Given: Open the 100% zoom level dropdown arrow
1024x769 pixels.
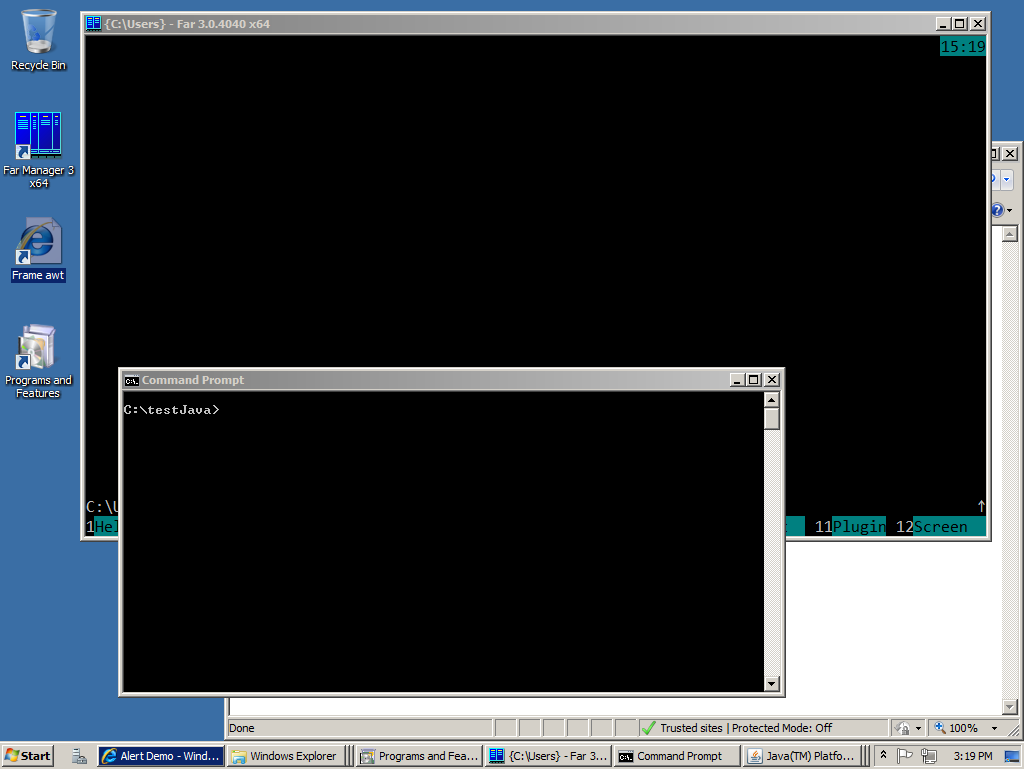Looking at the screenshot, I should [x=995, y=729].
